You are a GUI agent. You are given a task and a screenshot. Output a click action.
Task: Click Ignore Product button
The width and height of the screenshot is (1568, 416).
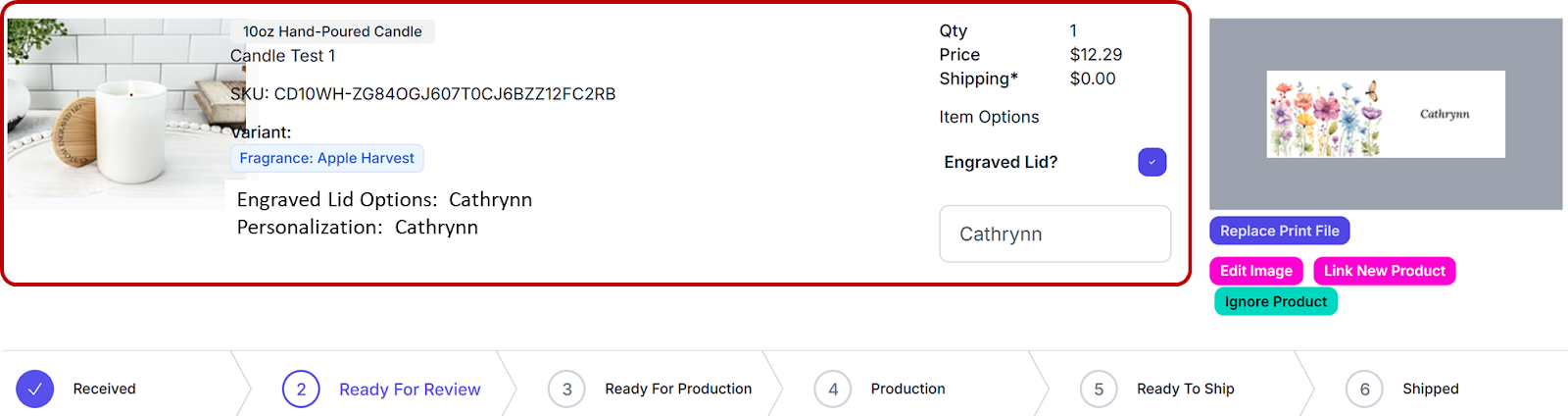pos(1275,302)
